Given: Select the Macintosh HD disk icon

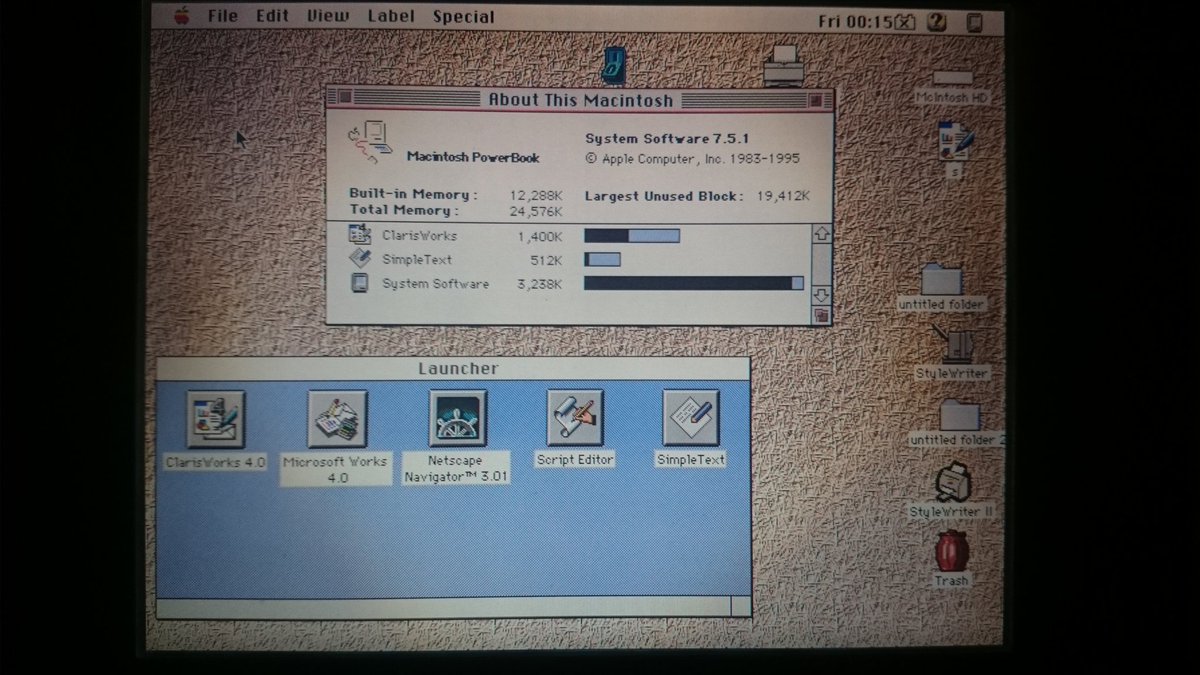Looking at the screenshot, I should 952,78.
